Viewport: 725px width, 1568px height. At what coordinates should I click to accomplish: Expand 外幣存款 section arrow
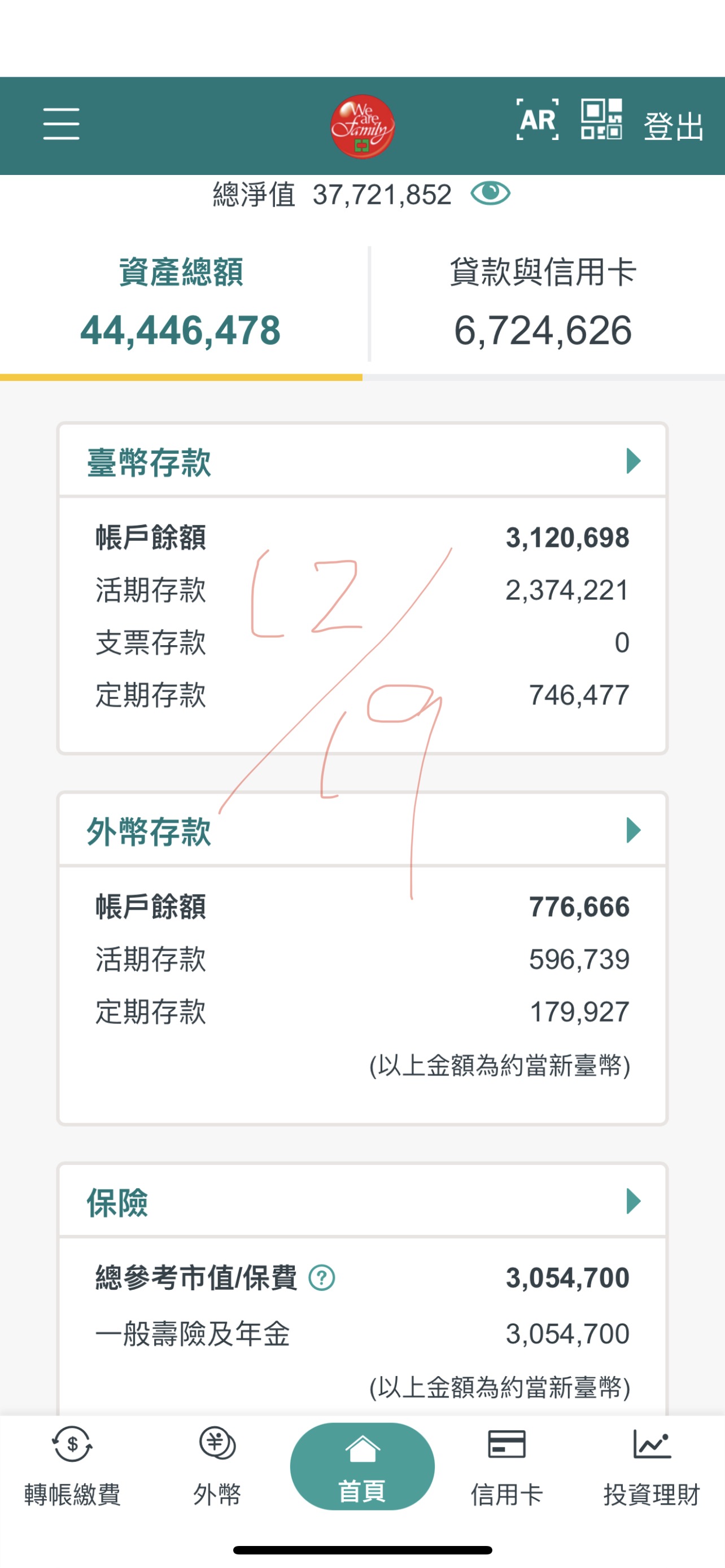point(633,830)
